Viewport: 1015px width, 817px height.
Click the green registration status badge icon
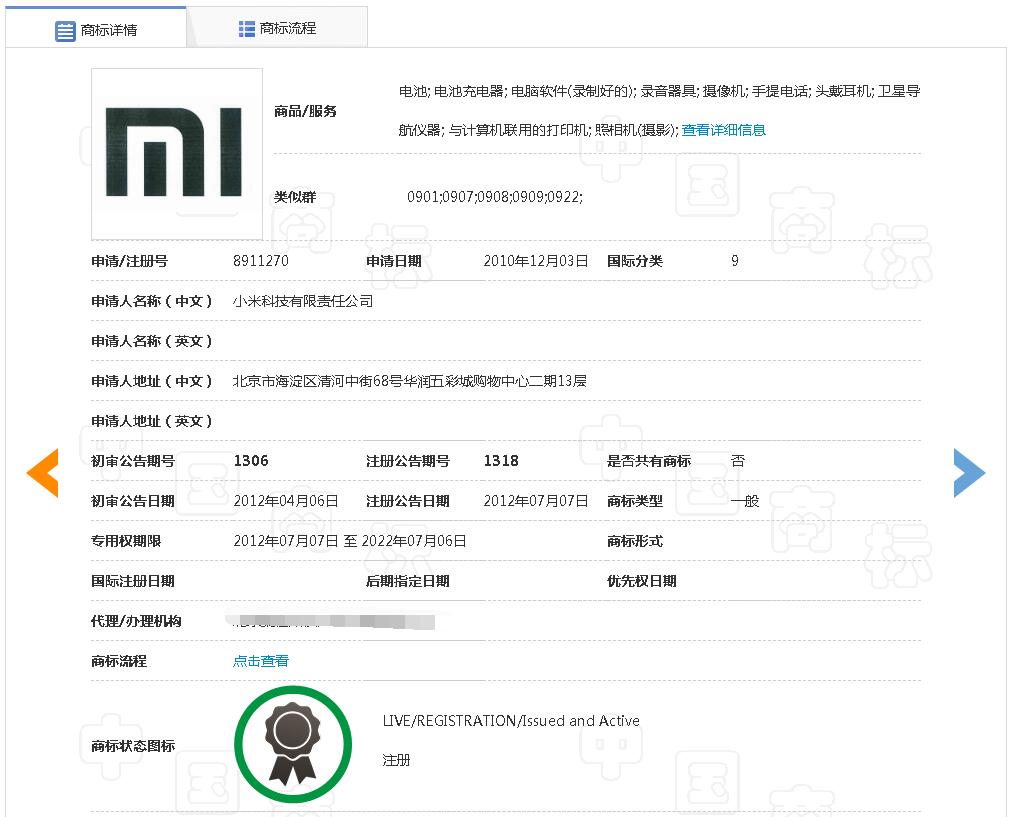tap(293, 744)
